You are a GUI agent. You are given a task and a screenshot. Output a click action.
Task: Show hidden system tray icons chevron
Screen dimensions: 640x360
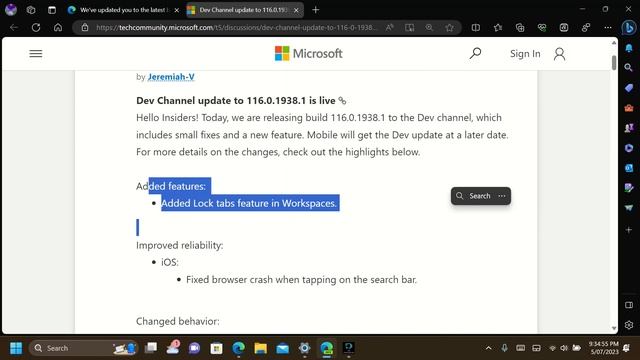pos(488,348)
